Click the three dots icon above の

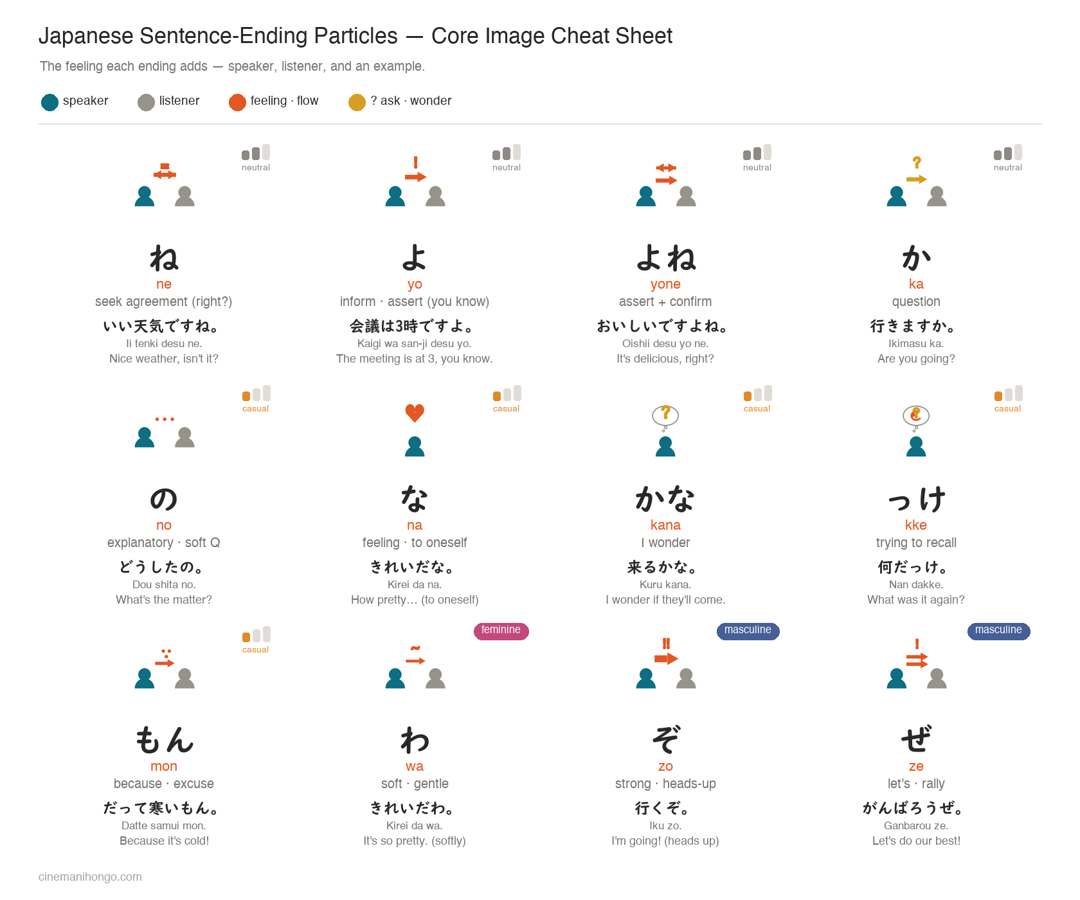tap(165, 419)
